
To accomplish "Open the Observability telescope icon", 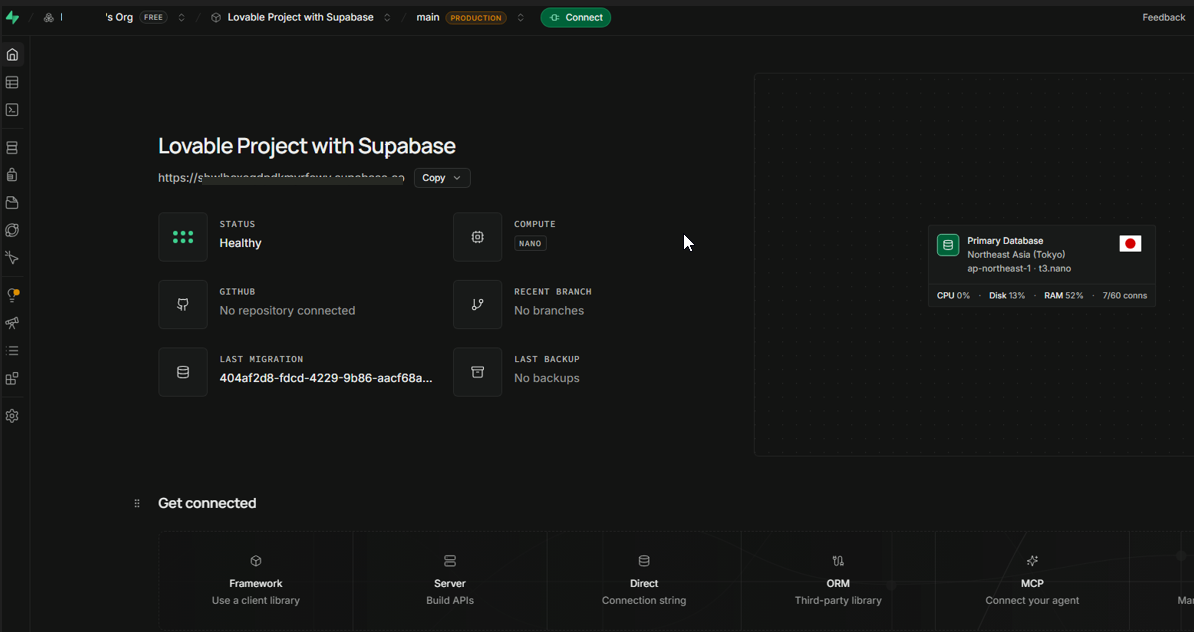I will coord(12,323).
